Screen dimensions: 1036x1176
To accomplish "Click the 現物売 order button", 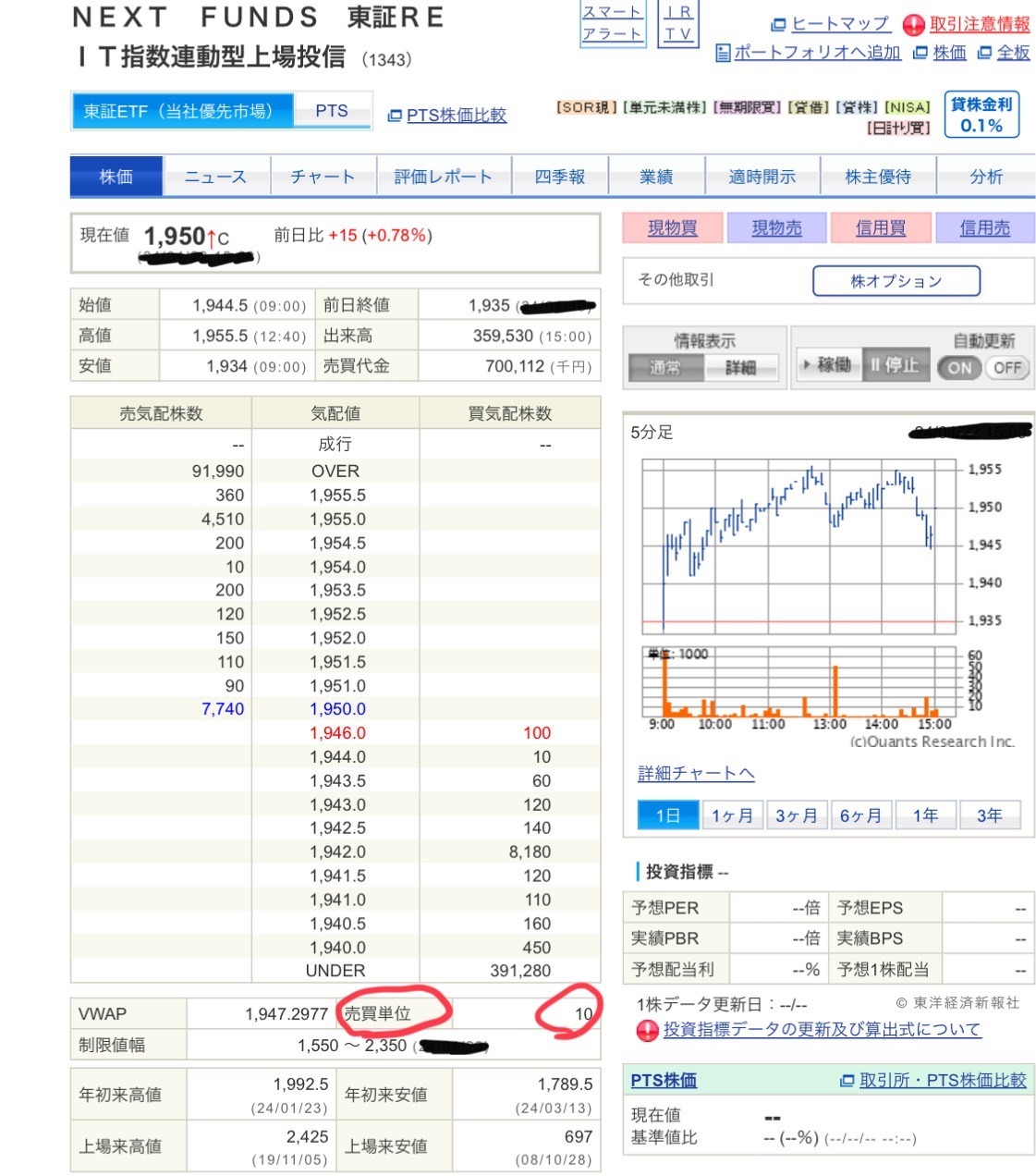I will [x=776, y=227].
